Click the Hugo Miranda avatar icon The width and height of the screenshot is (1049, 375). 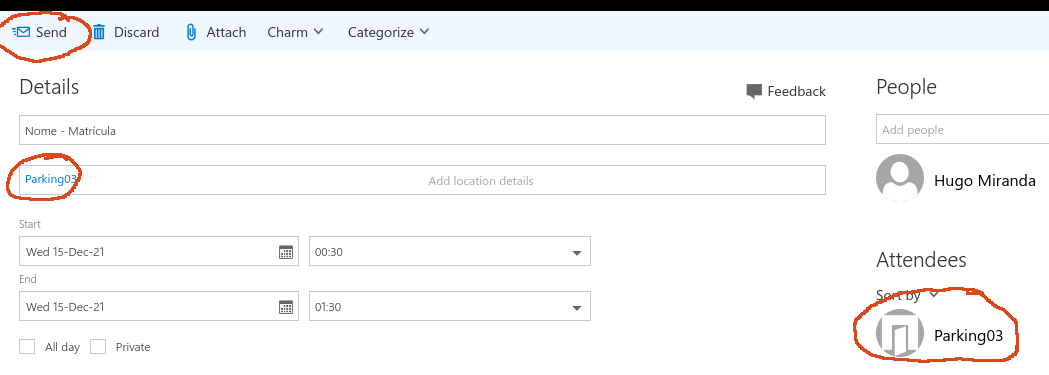900,178
